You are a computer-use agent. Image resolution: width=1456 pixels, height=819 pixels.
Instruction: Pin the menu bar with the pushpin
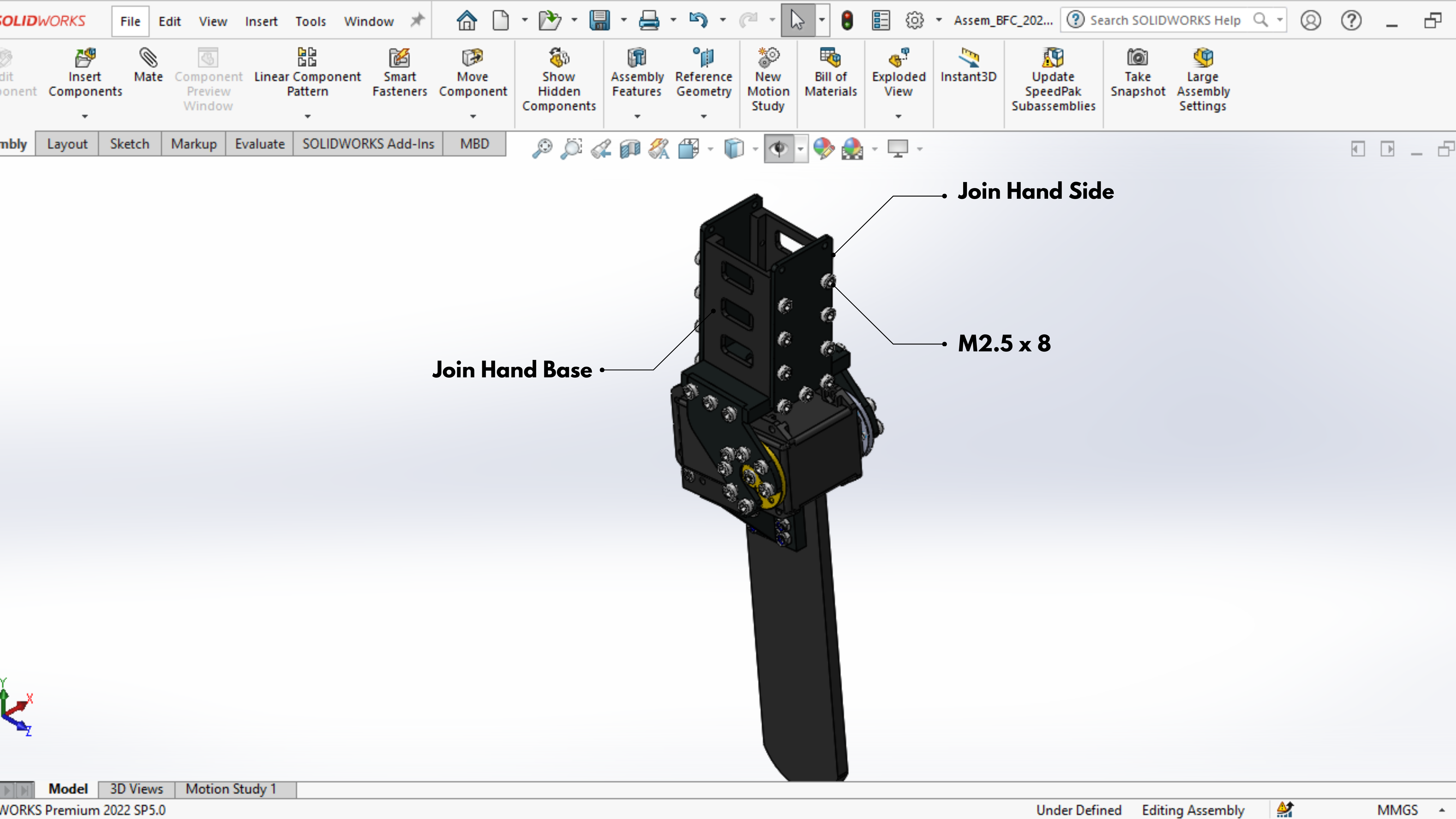[417, 21]
